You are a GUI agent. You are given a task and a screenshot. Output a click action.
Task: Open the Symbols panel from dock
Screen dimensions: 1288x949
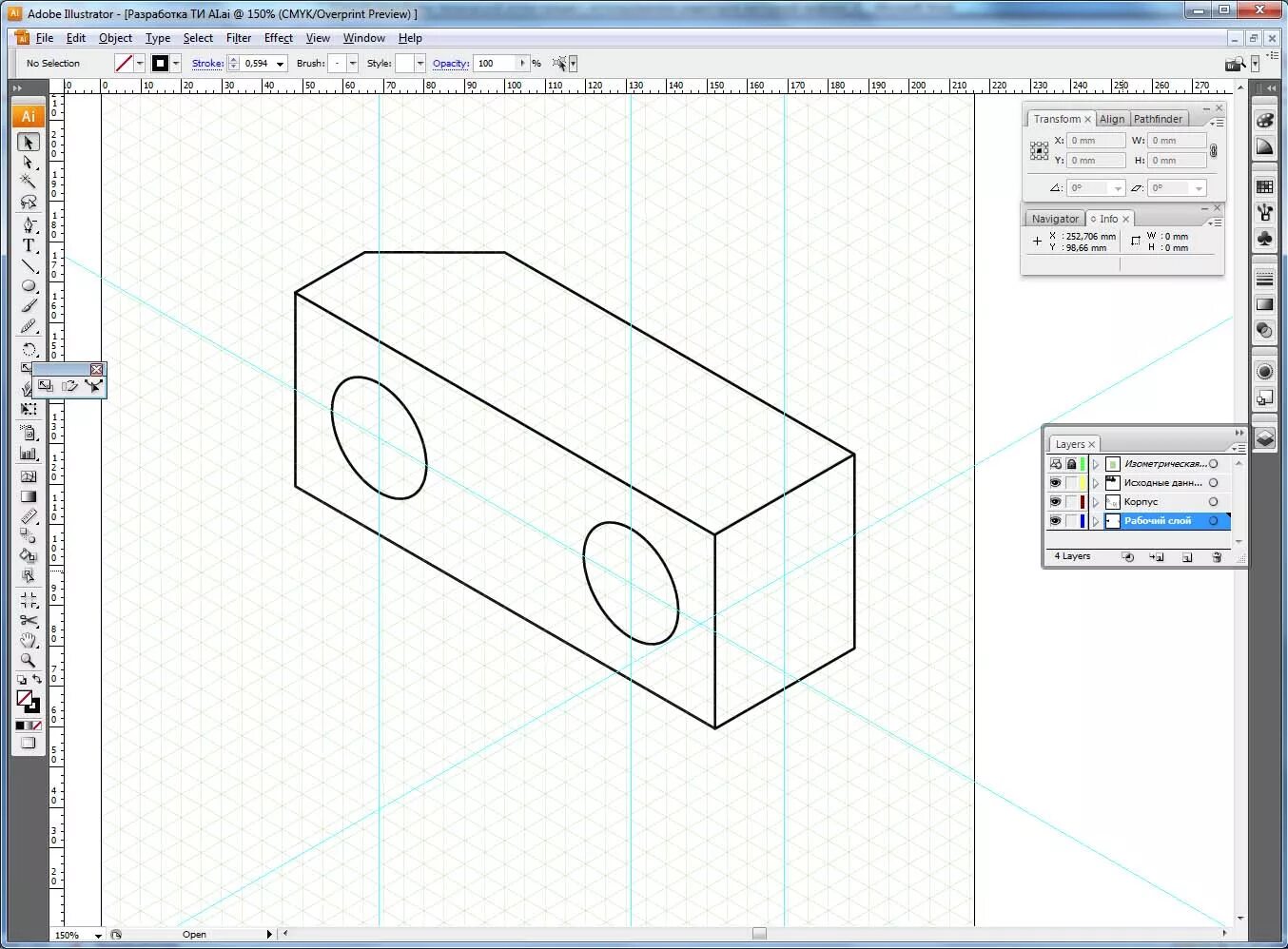1264,238
